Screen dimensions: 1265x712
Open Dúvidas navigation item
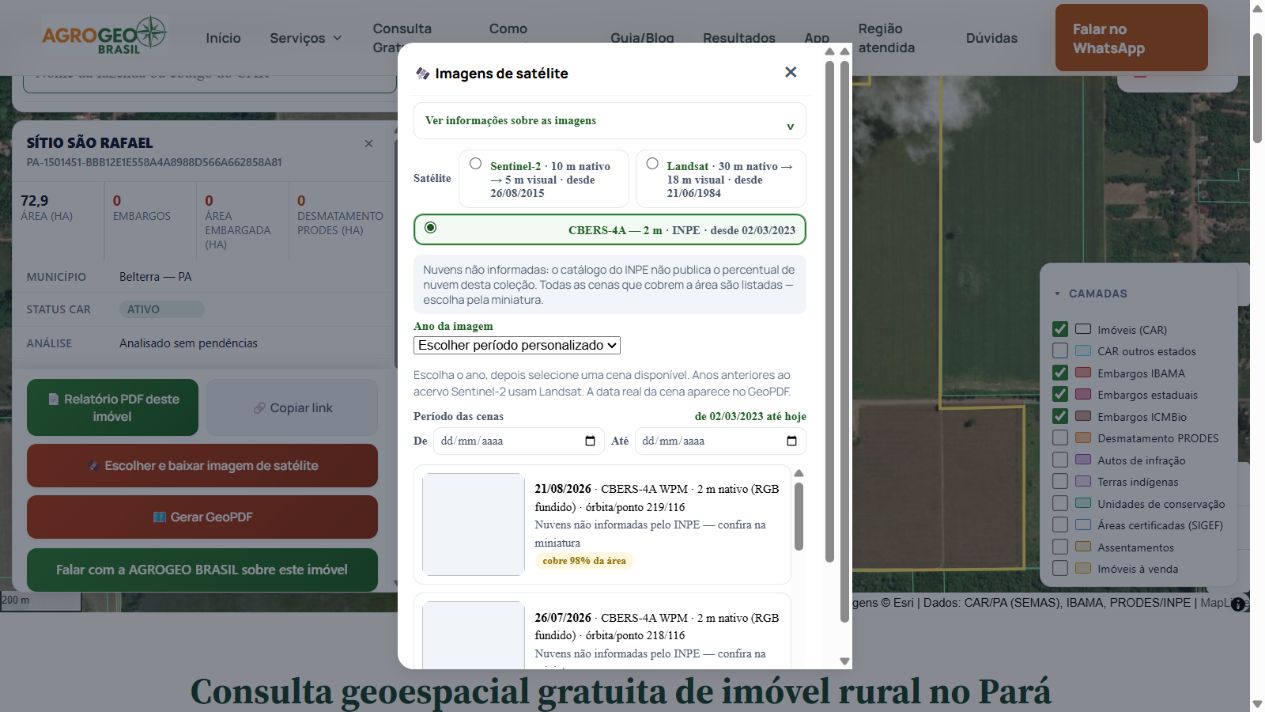[x=992, y=38]
